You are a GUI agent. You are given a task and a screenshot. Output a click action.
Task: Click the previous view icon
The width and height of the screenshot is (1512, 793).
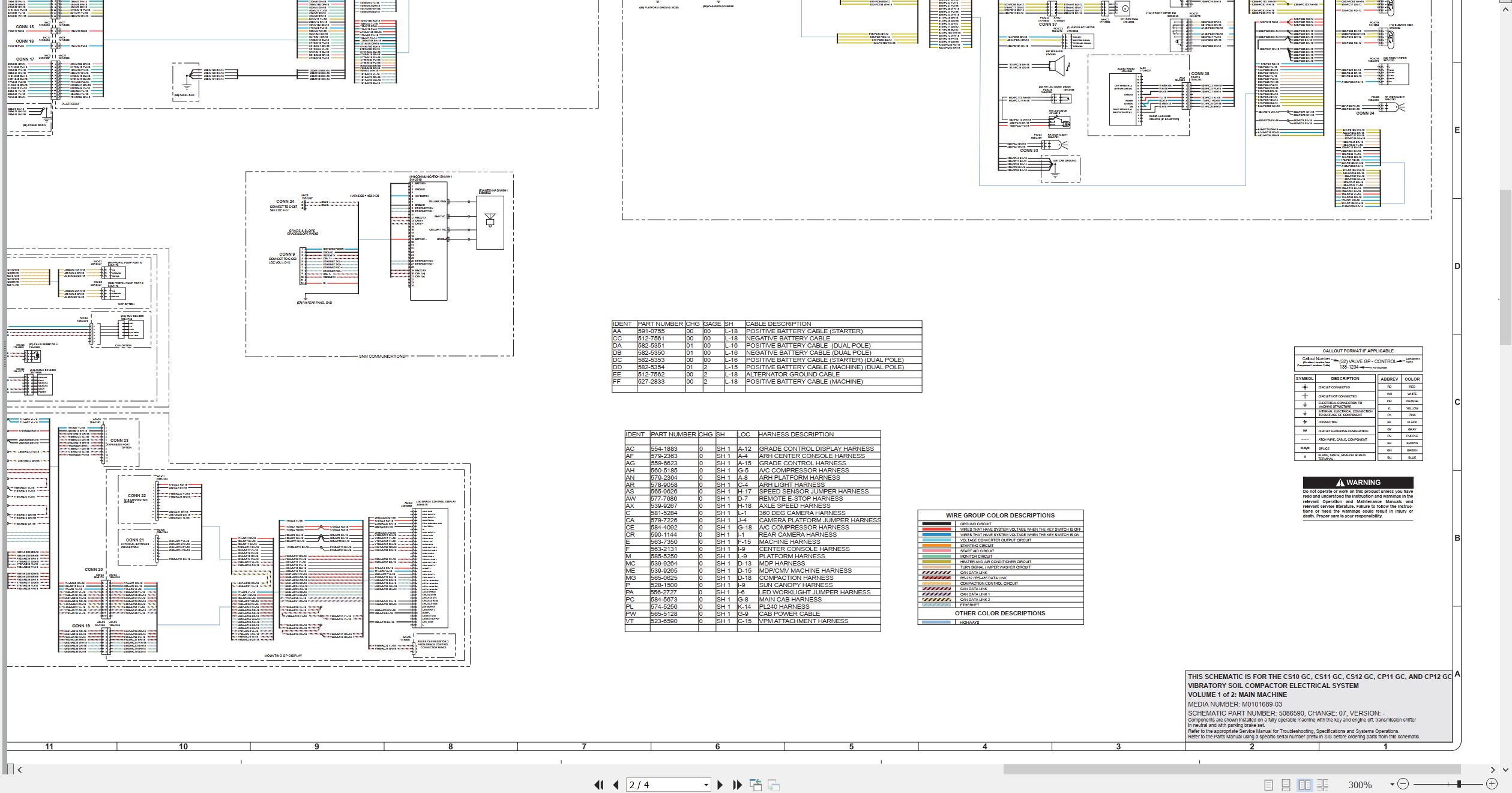tap(756, 785)
